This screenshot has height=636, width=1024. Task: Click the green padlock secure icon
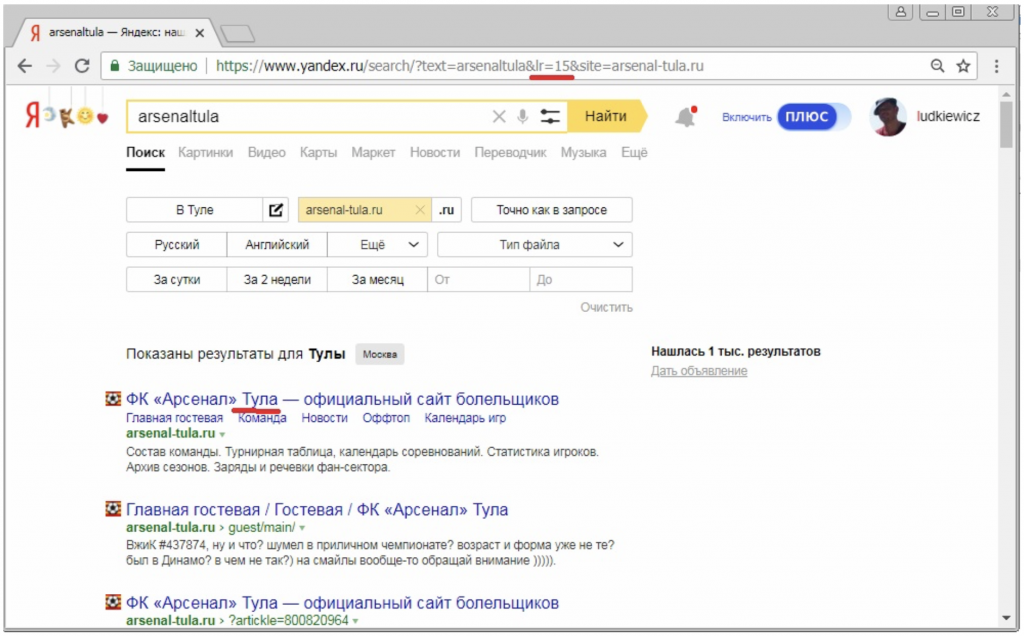(115, 66)
